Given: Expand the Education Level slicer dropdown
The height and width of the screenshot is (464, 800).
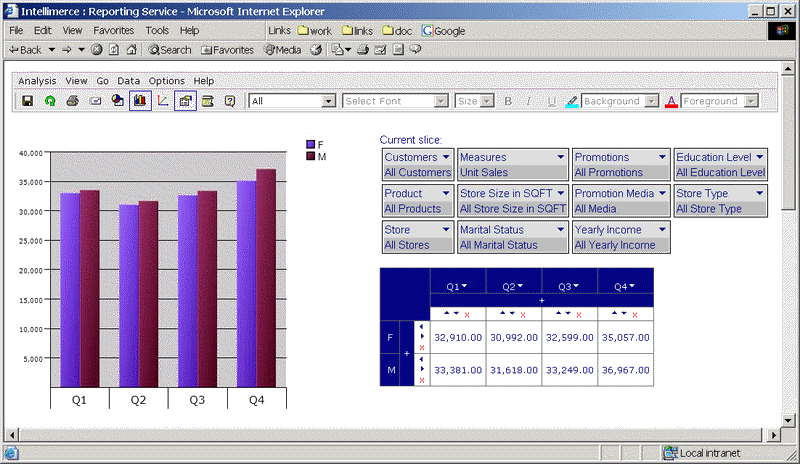Looking at the screenshot, I should click(760, 157).
